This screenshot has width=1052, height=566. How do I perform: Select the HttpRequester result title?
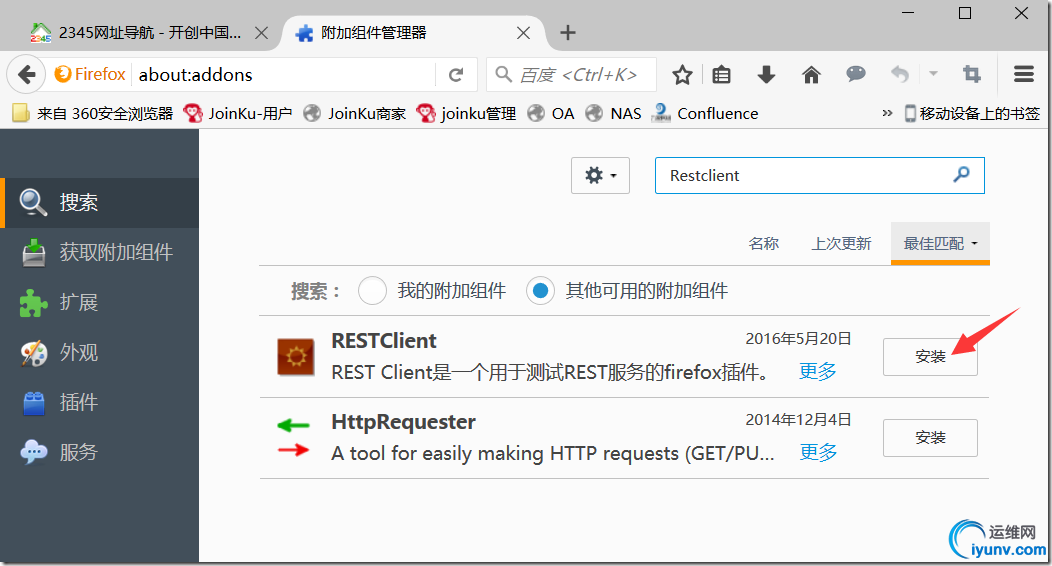click(x=403, y=422)
